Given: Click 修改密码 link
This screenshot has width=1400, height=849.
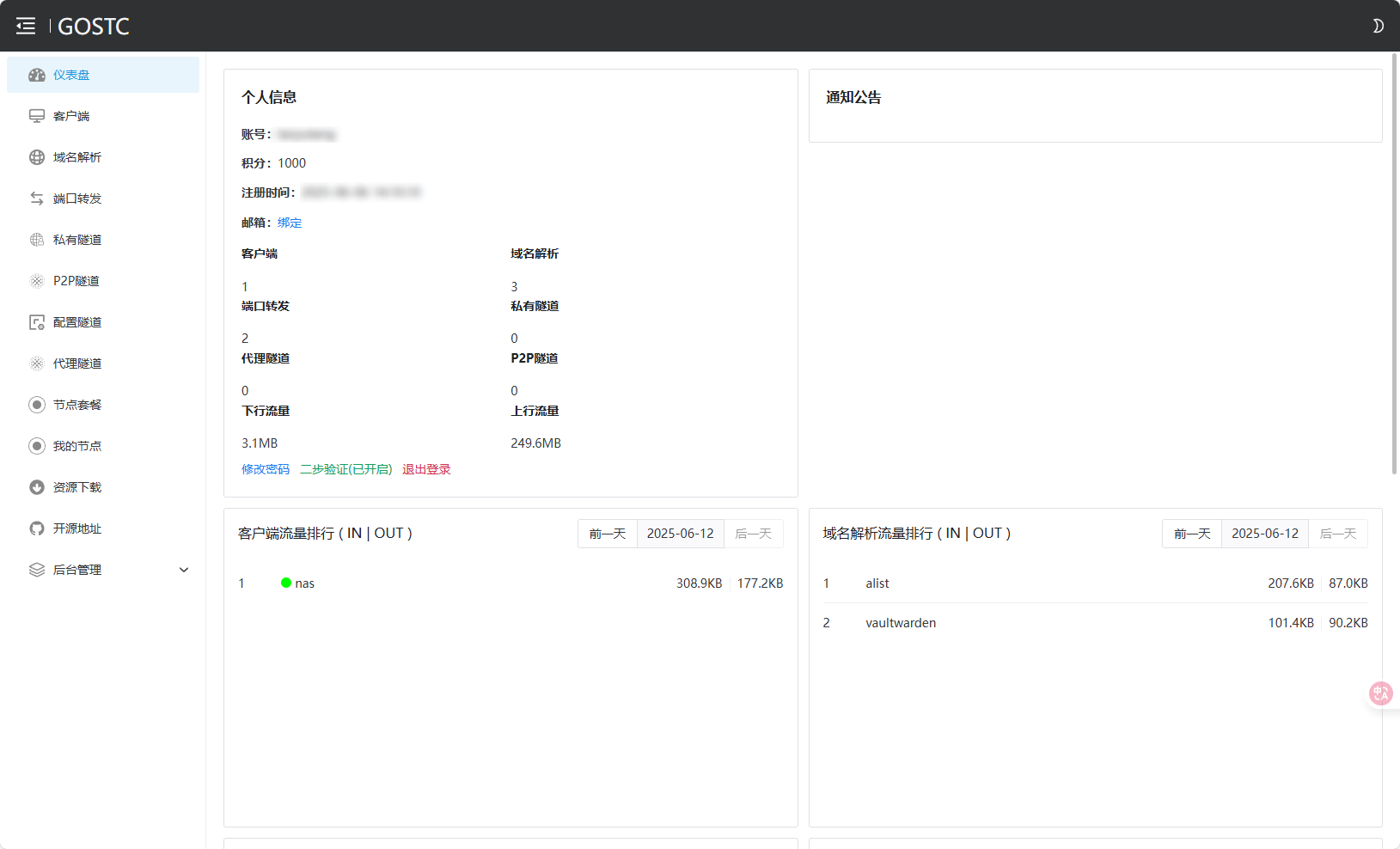Looking at the screenshot, I should coord(266,469).
